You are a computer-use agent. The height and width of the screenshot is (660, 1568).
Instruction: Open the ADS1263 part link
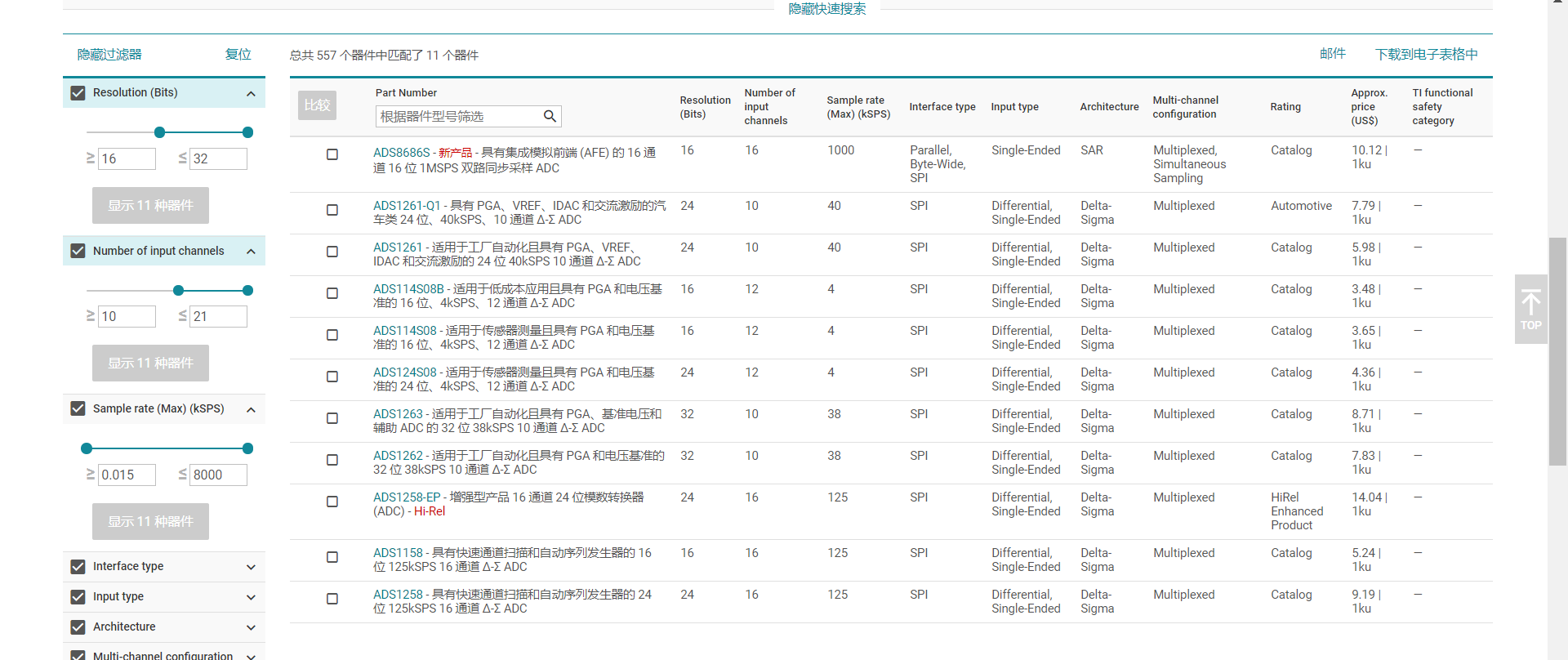coord(398,414)
